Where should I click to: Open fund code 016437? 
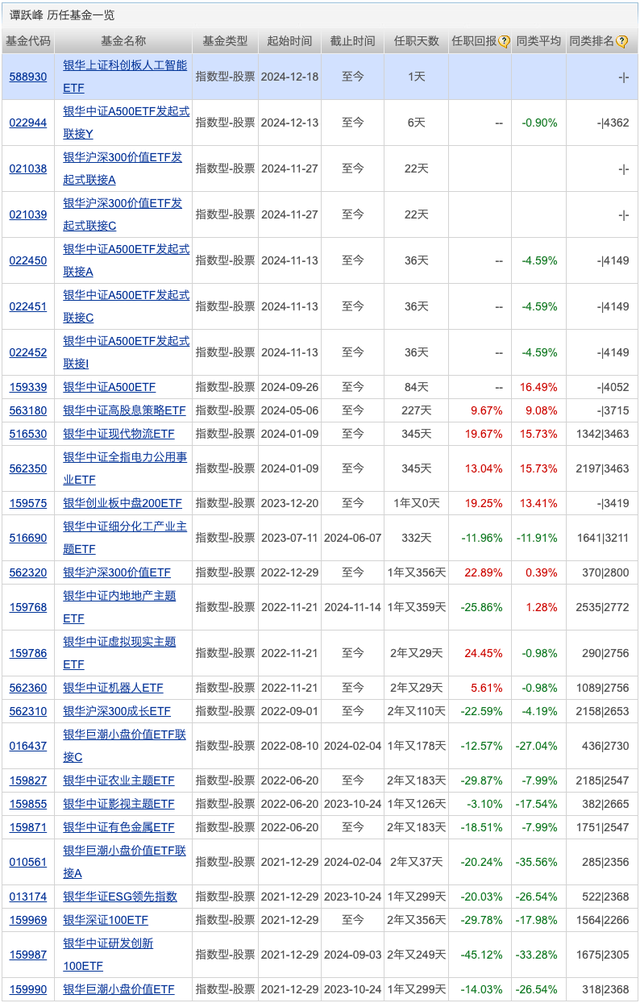point(28,746)
